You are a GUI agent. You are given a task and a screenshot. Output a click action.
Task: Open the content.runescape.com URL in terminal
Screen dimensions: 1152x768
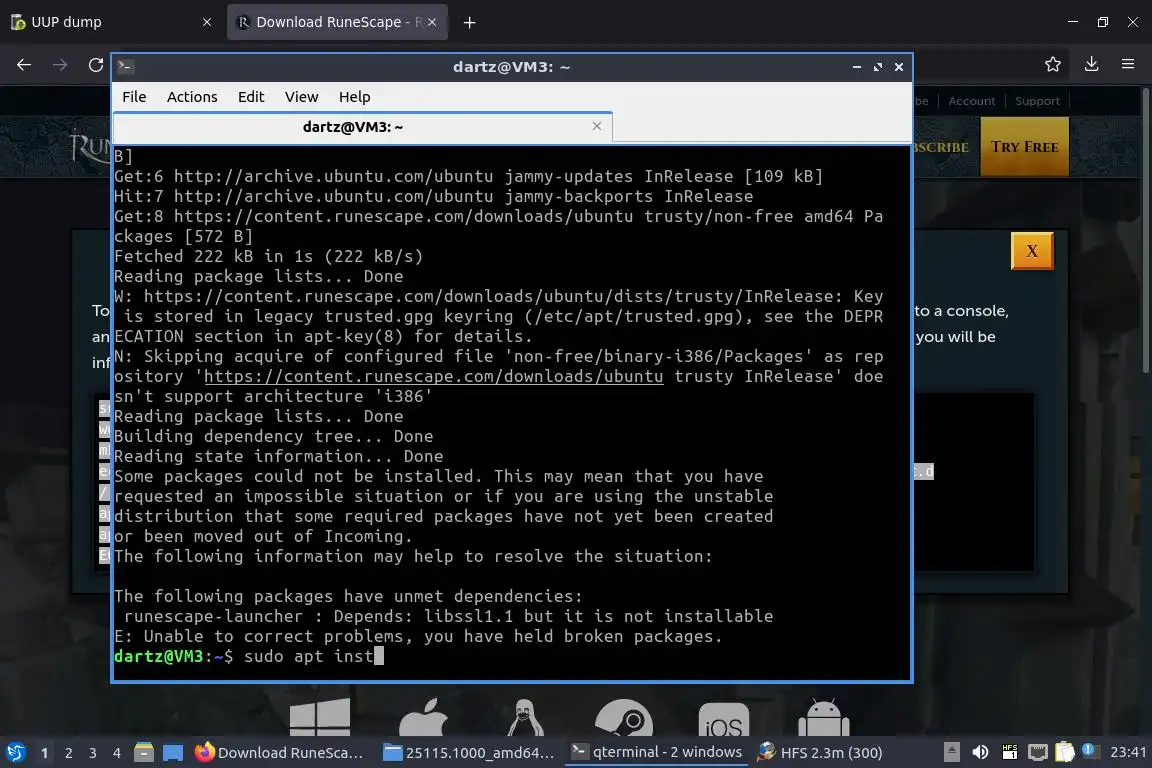(x=433, y=376)
